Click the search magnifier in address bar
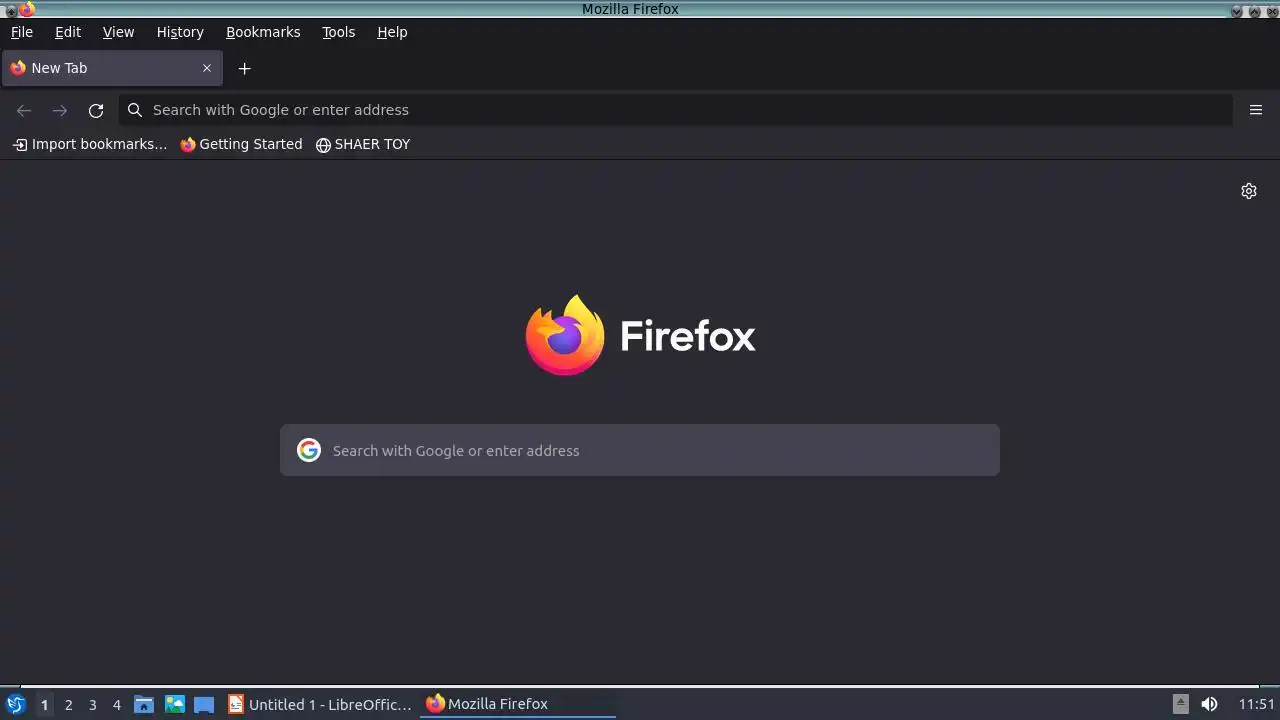This screenshot has width=1280, height=720. point(135,110)
